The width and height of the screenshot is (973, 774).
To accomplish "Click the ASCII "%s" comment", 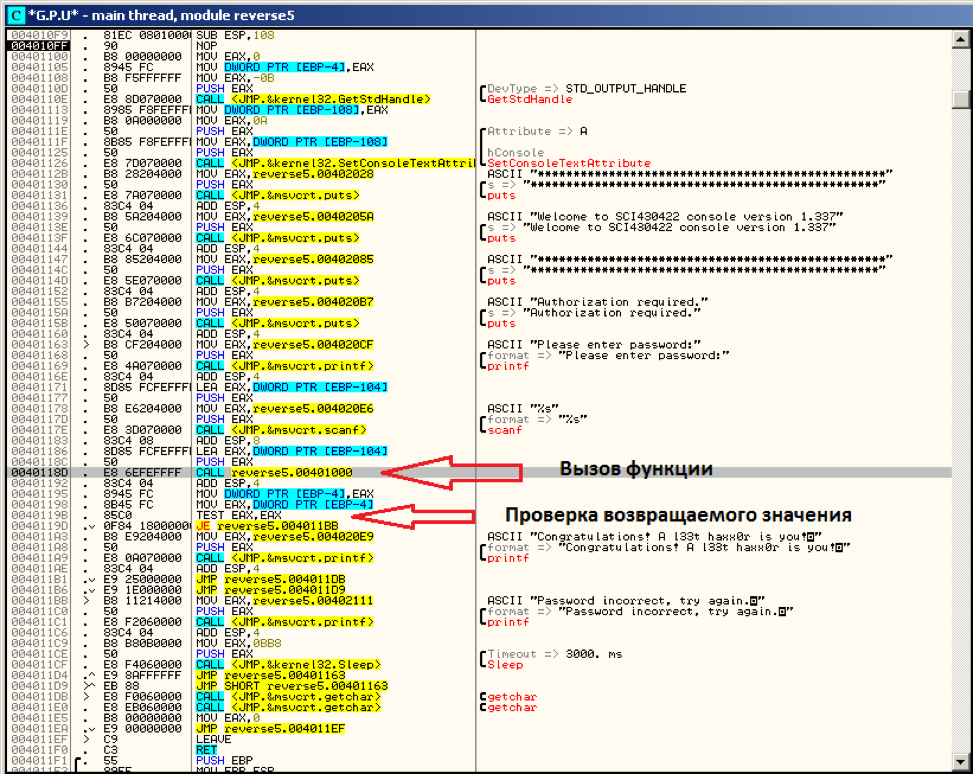I will (523, 408).
